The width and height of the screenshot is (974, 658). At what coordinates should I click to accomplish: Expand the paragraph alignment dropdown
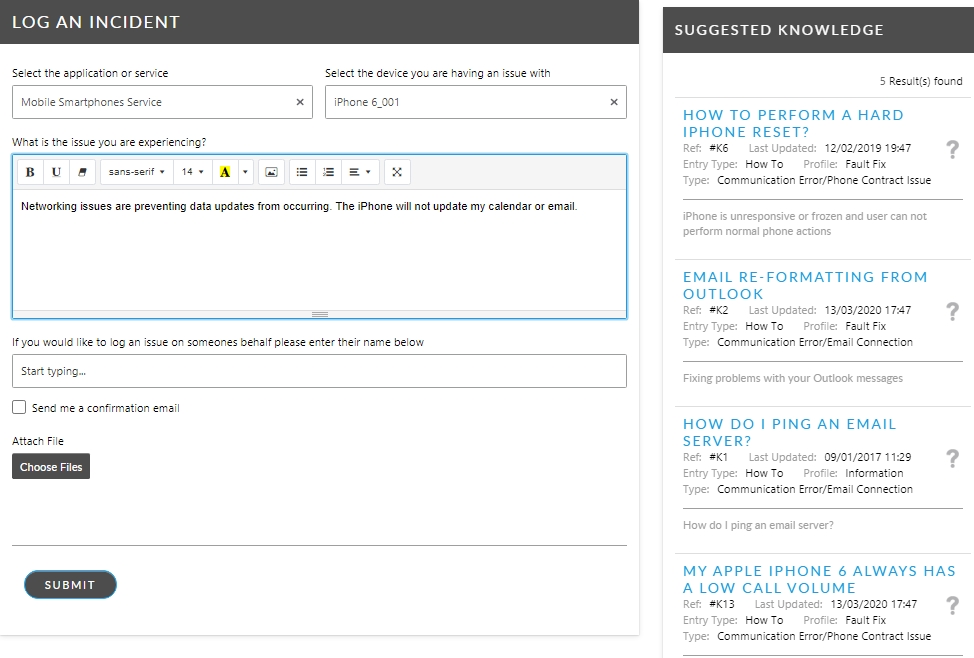359,172
